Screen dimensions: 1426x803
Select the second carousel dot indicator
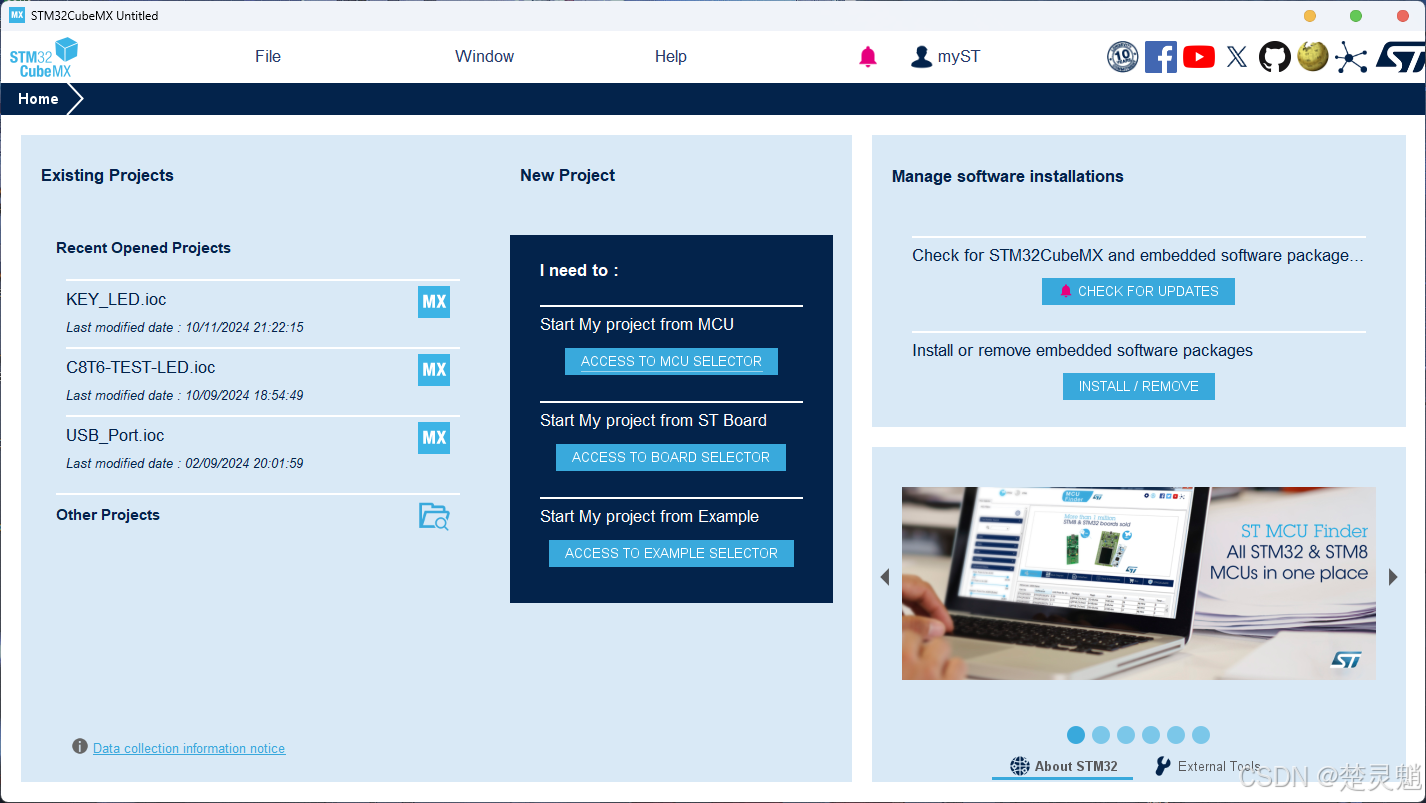click(x=1101, y=735)
